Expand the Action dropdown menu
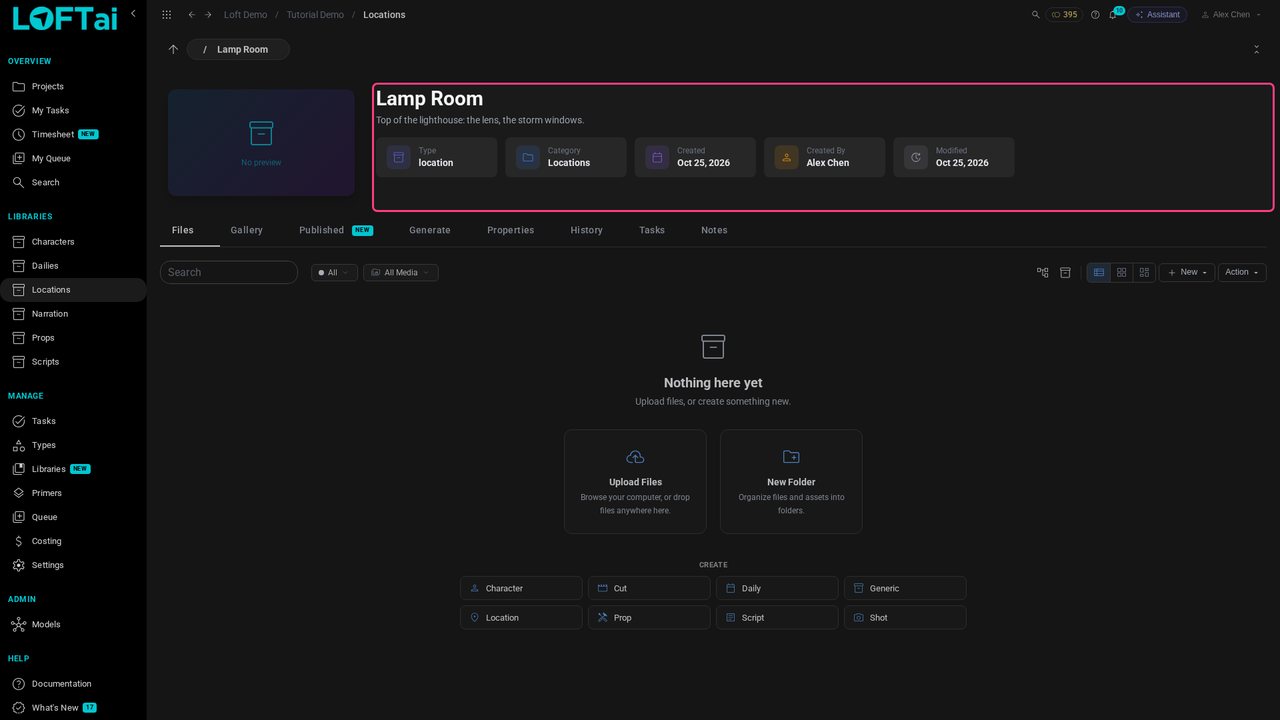Viewport: 1280px width, 720px height. 1242,272
